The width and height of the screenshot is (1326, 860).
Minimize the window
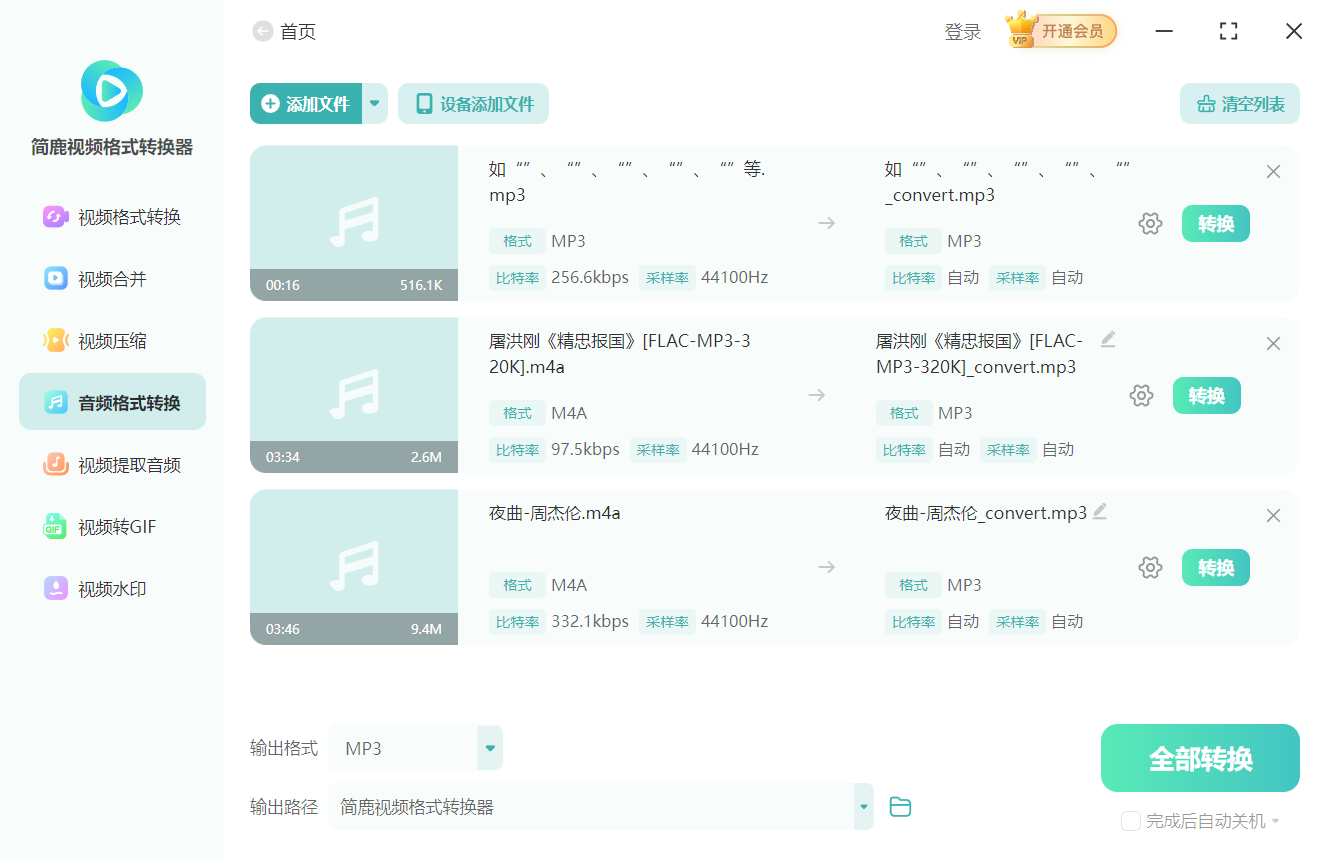pos(1164,31)
